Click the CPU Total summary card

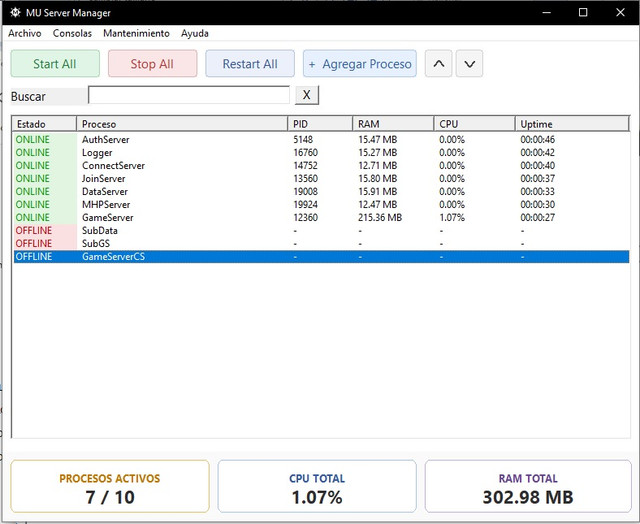pos(317,486)
